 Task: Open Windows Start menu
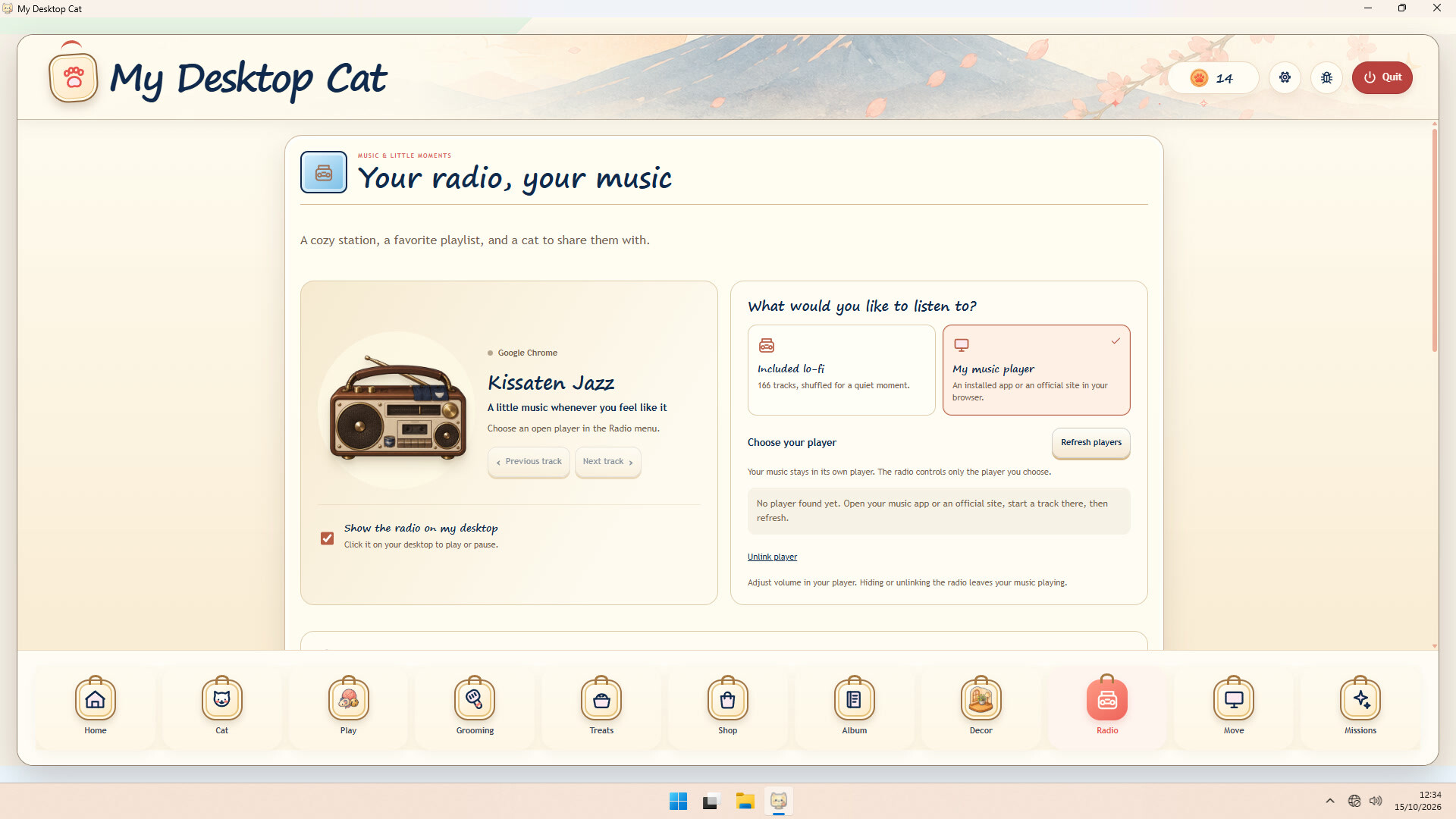(678, 802)
